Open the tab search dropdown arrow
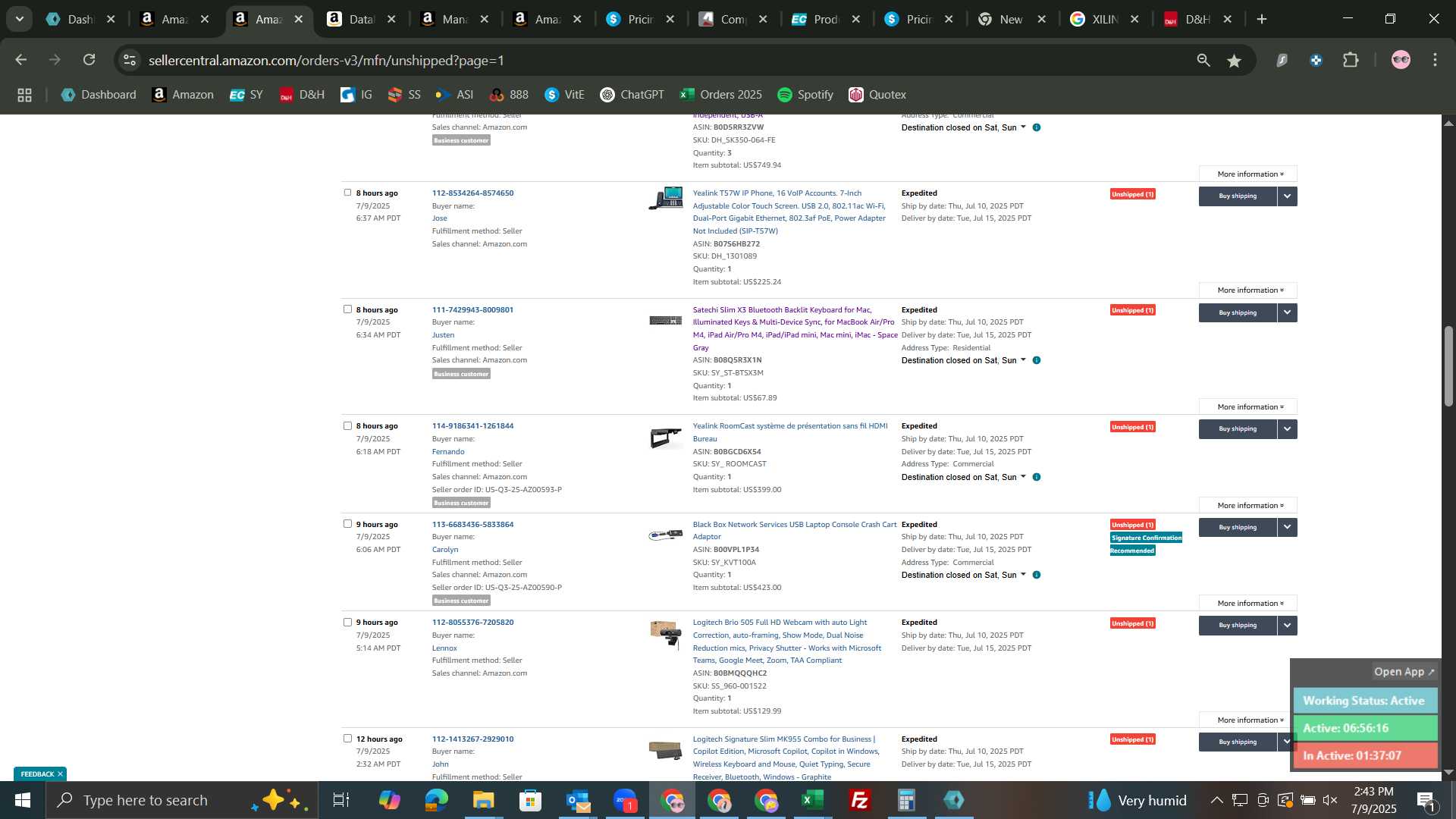1456x819 pixels. pos(20,19)
